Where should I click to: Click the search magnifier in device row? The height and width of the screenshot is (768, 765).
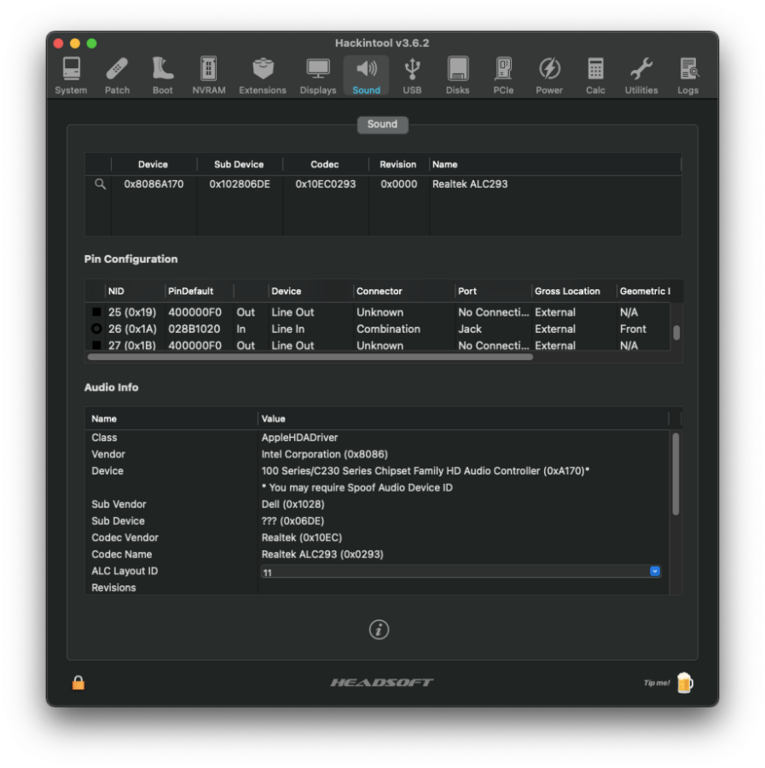100,184
